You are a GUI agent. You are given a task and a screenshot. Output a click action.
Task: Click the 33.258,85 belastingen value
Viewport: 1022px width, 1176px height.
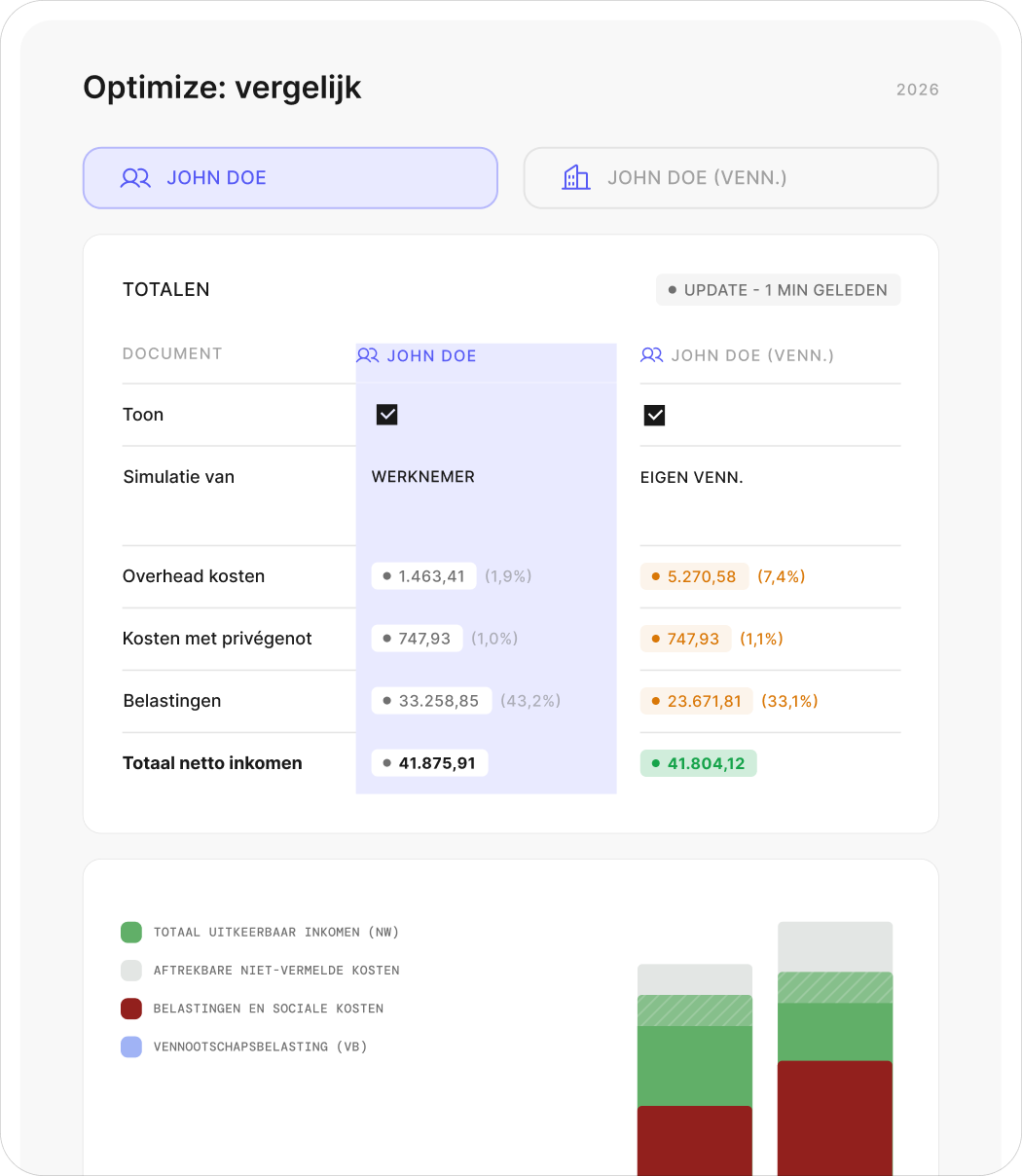[431, 701]
